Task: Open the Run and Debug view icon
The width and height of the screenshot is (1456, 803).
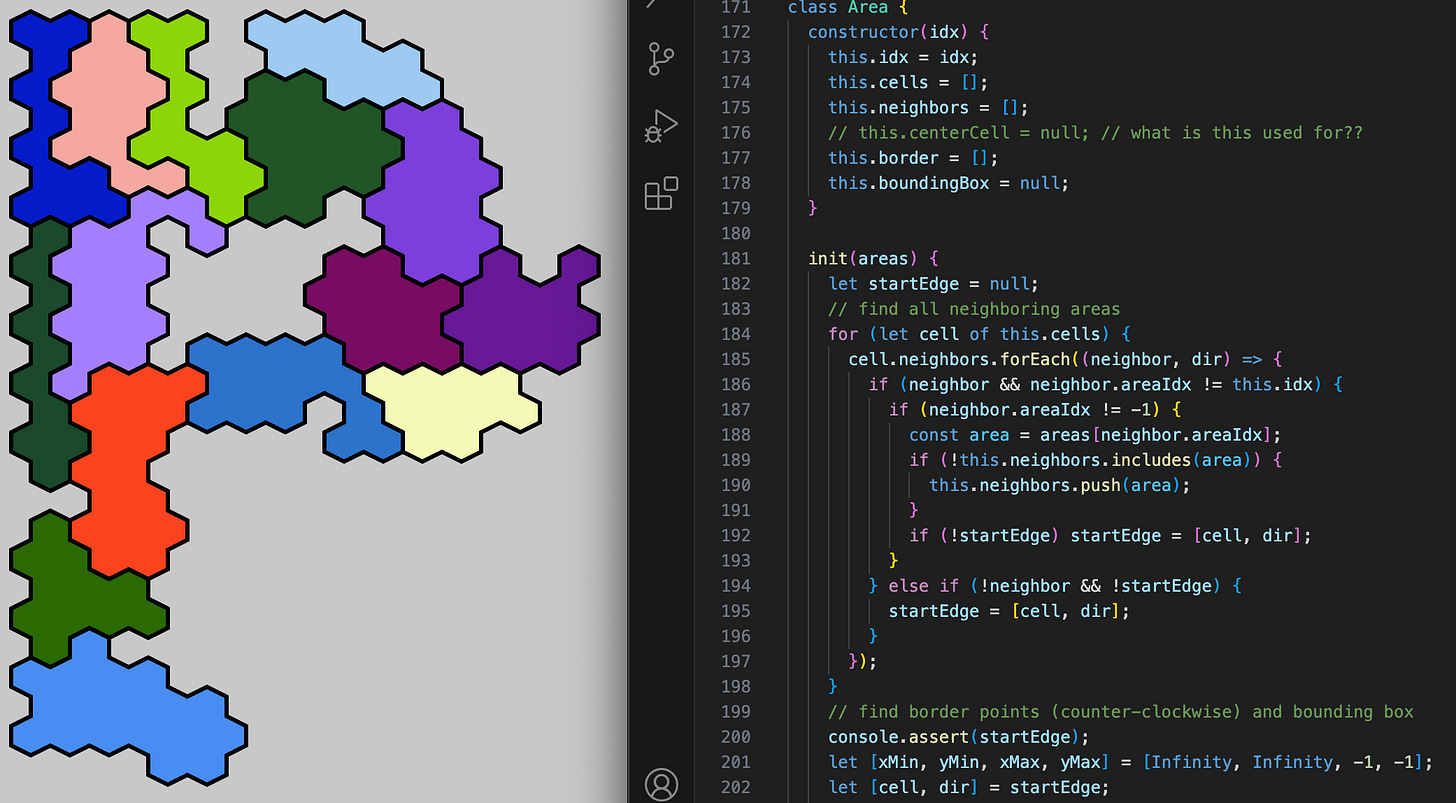Action: (661, 127)
